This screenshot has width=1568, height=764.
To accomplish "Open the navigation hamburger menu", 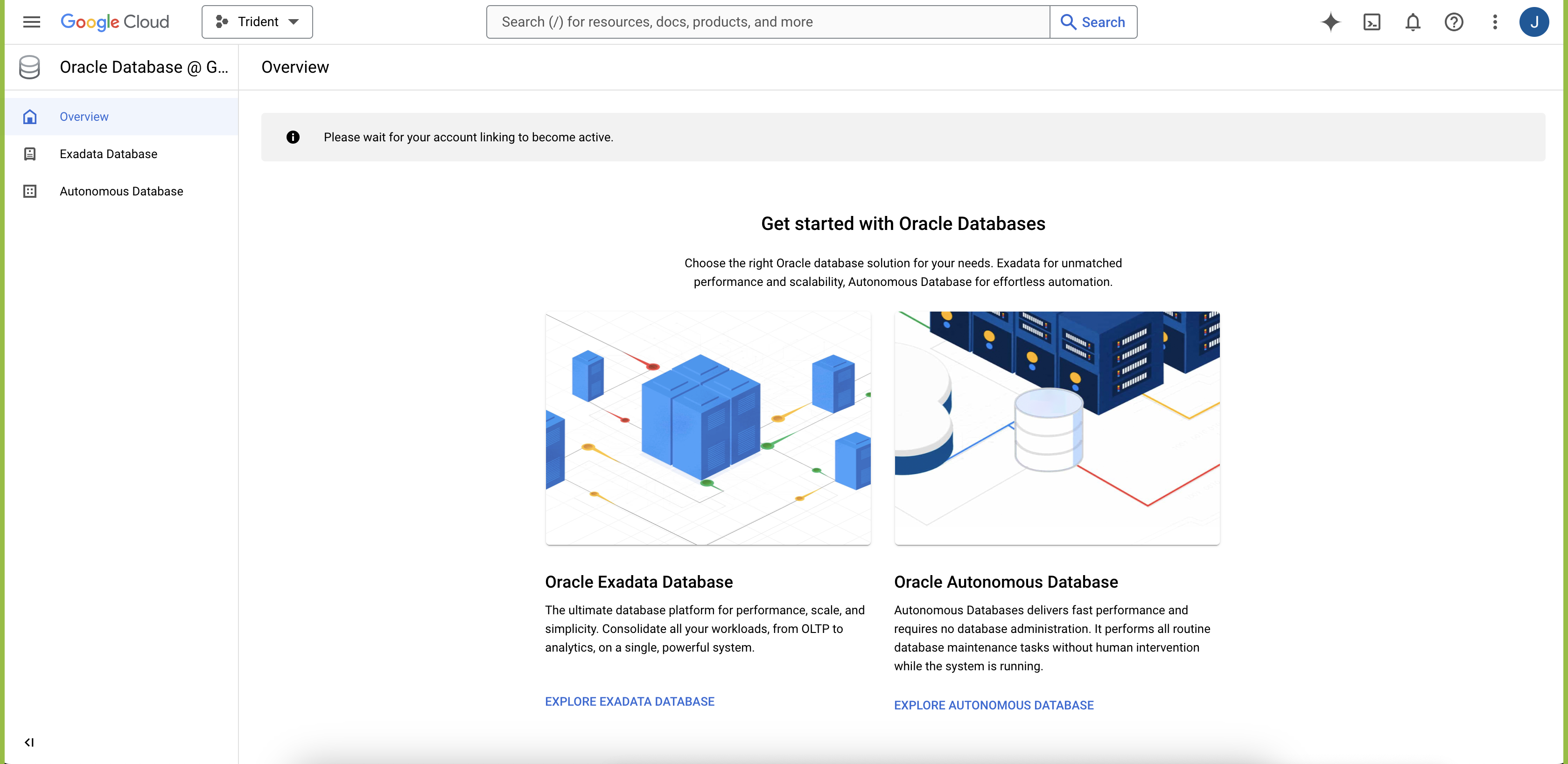I will [32, 22].
